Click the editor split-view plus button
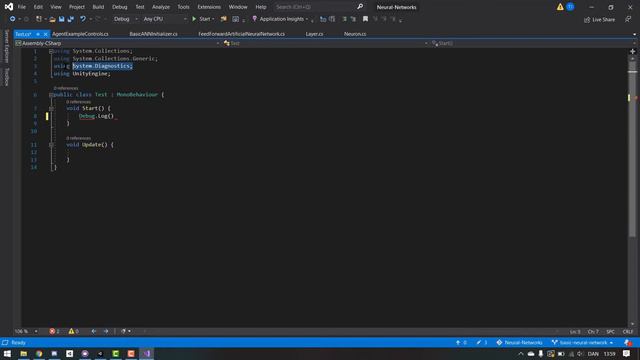 click(x=633, y=51)
